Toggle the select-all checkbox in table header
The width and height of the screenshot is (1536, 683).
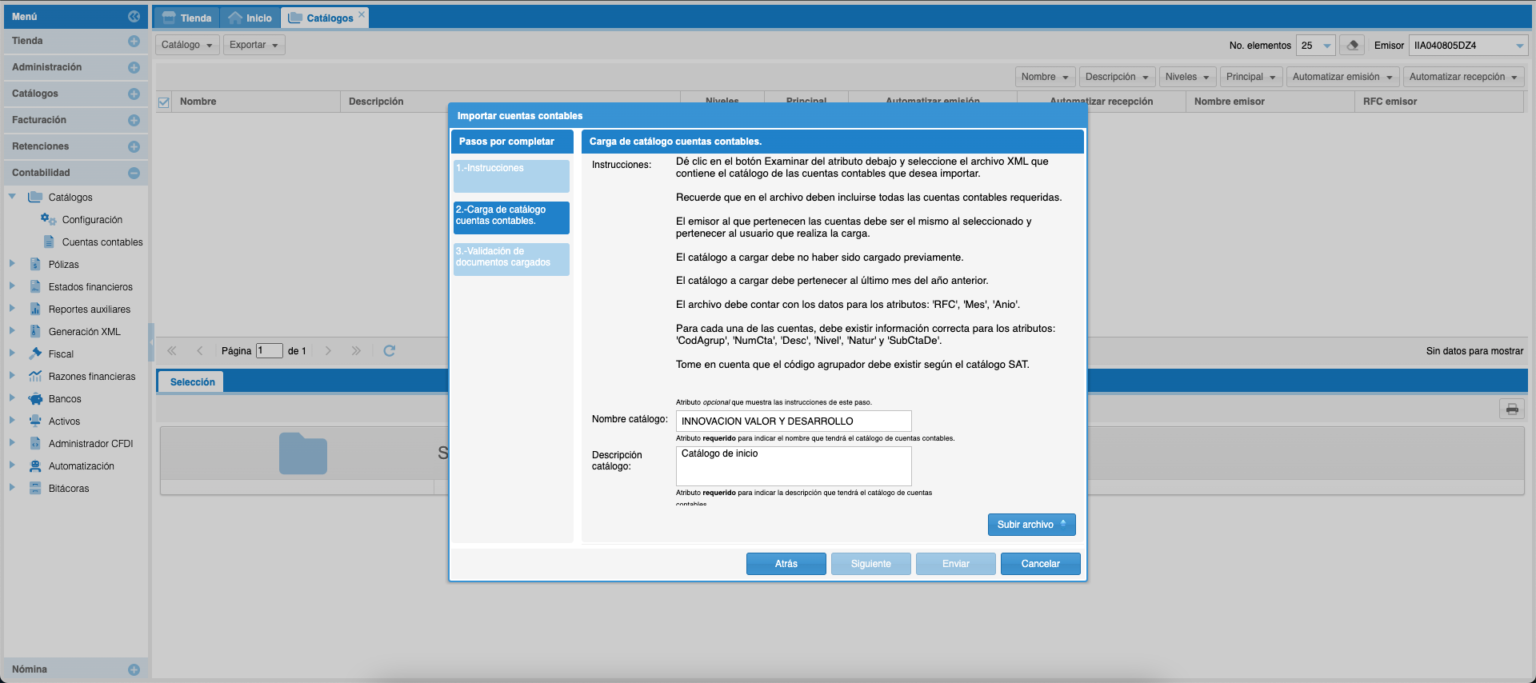165,101
